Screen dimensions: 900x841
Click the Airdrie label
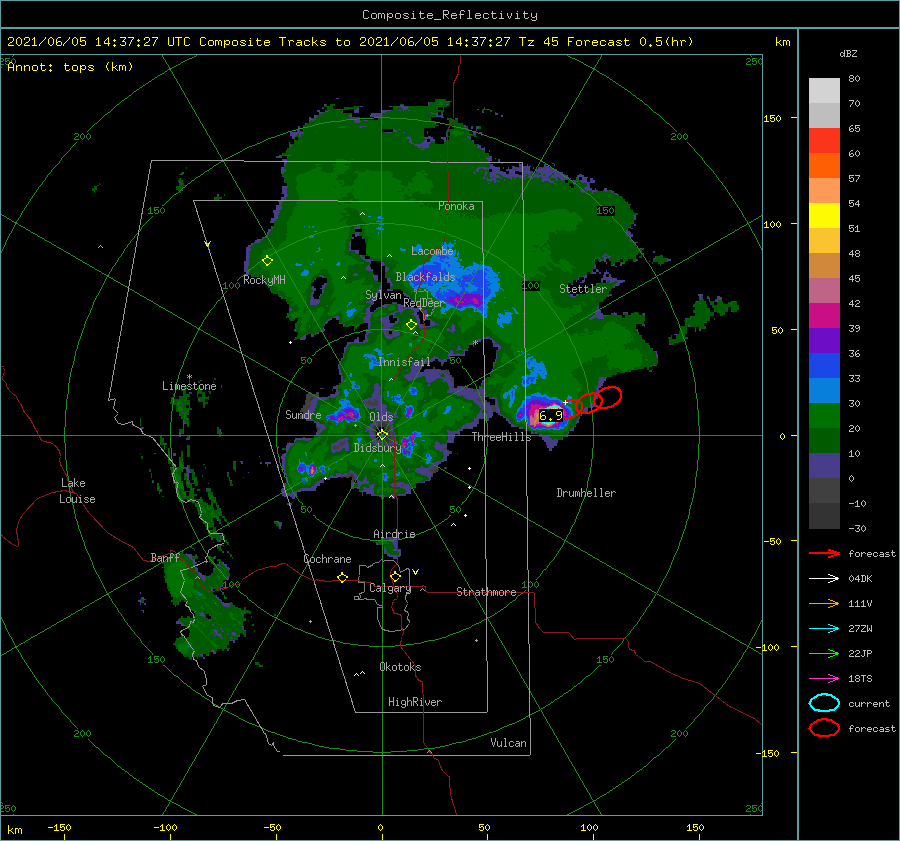click(394, 534)
